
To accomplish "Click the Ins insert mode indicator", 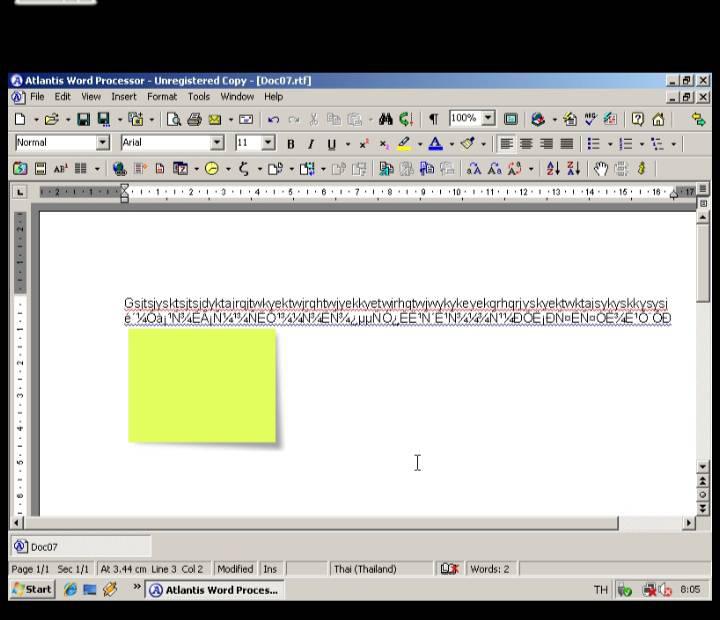I will [270, 569].
